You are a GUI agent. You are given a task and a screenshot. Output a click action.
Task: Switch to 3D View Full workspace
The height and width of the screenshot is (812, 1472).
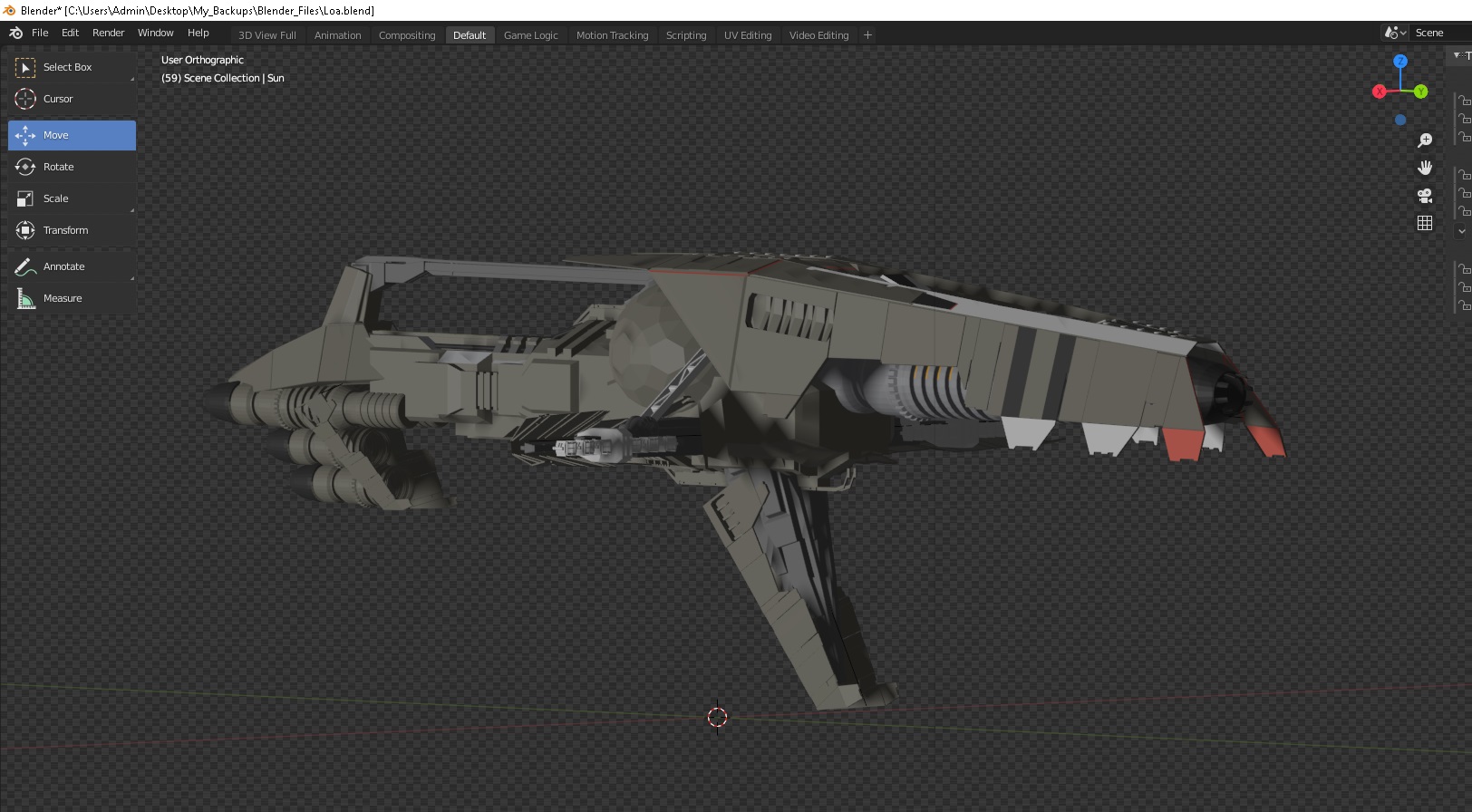pos(267,35)
